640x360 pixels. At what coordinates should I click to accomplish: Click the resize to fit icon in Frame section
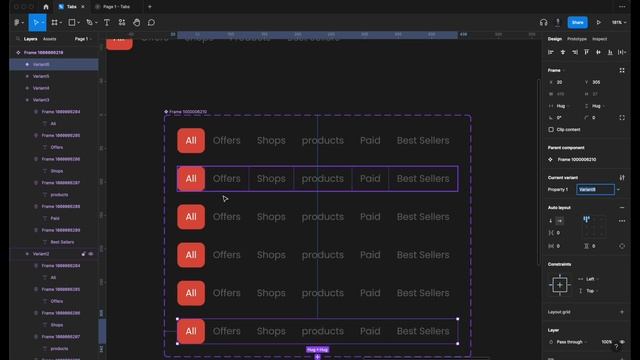(622, 70)
